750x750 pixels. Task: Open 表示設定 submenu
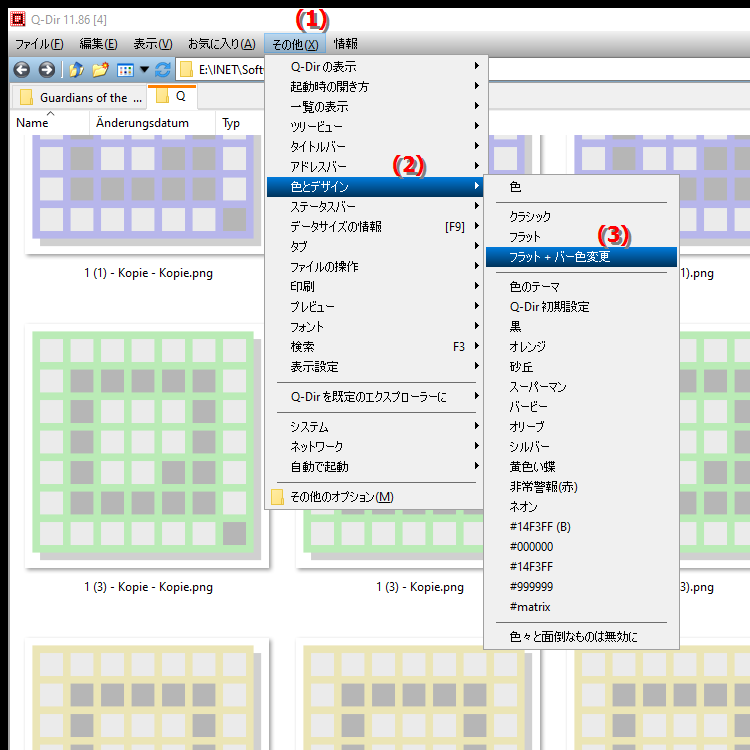point(375,367)
